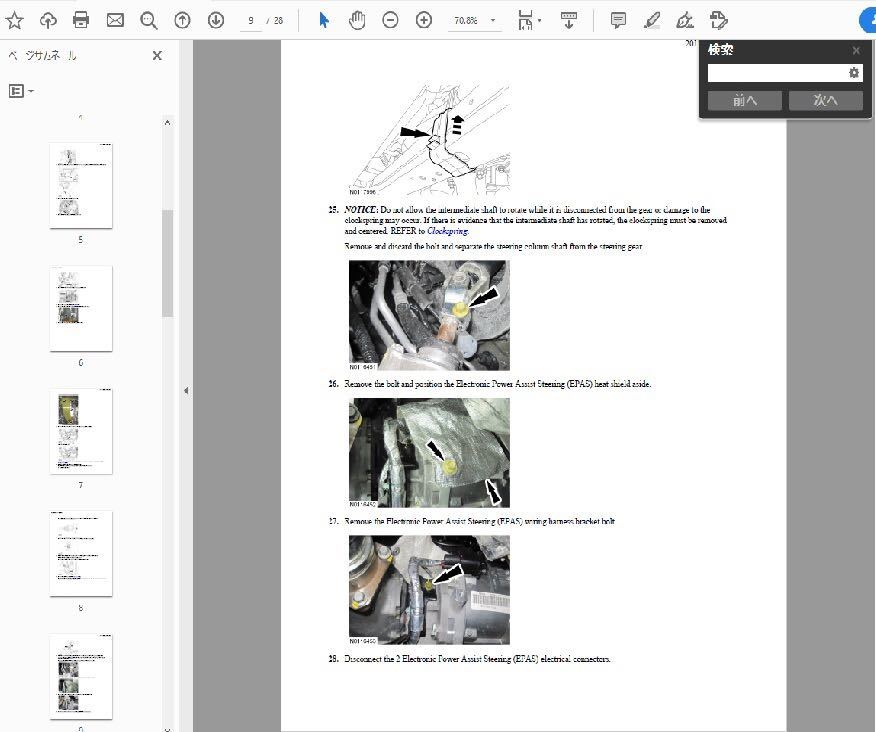Viewport: 876px width, 732px height.
Task: Click the upload to cloud icon
Action: (48, 21)
